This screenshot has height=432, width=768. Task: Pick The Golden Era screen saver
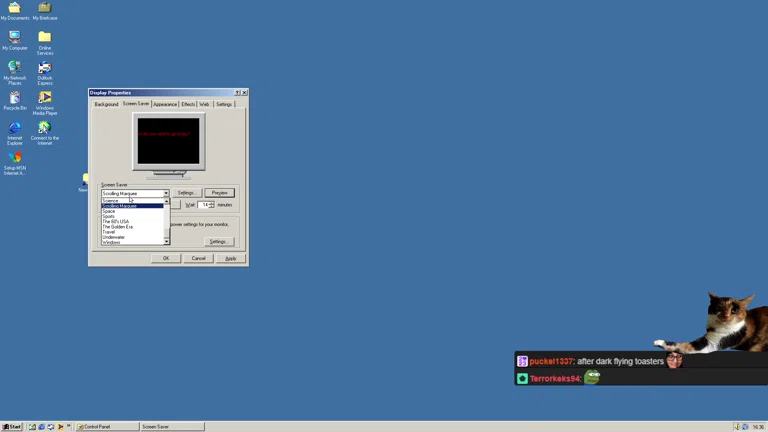[x=117, y=227]
